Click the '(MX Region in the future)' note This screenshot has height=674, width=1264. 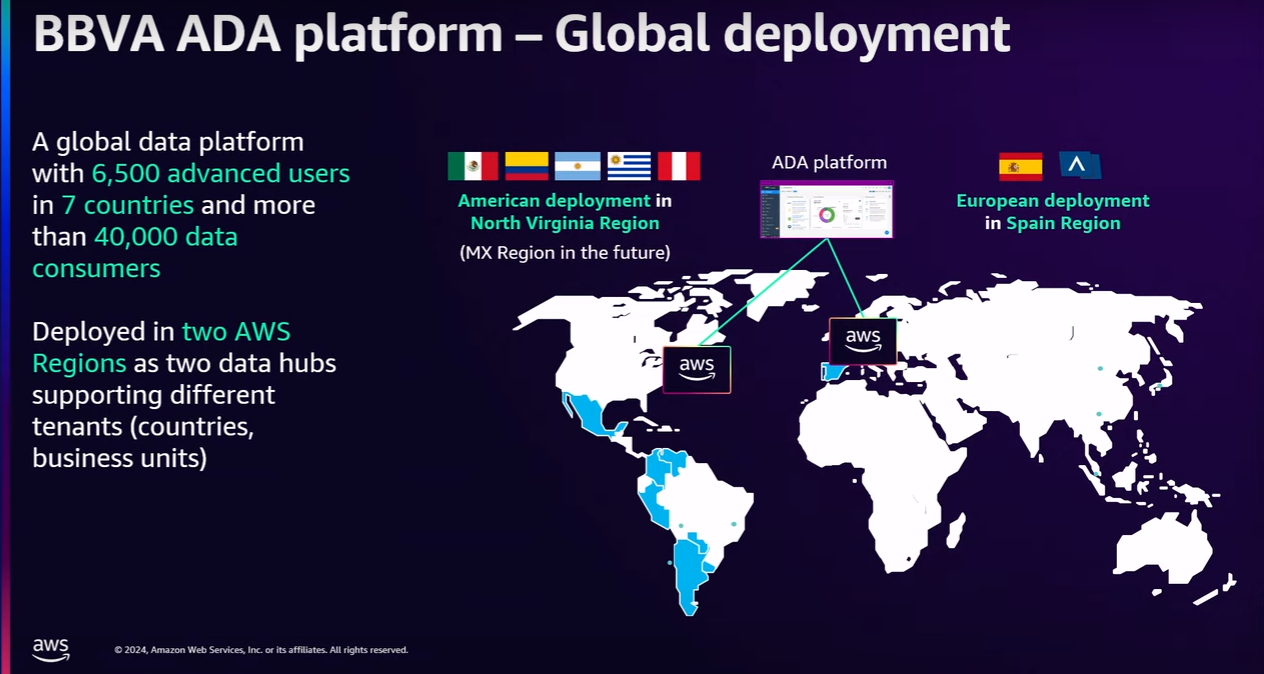coord(565,253)
